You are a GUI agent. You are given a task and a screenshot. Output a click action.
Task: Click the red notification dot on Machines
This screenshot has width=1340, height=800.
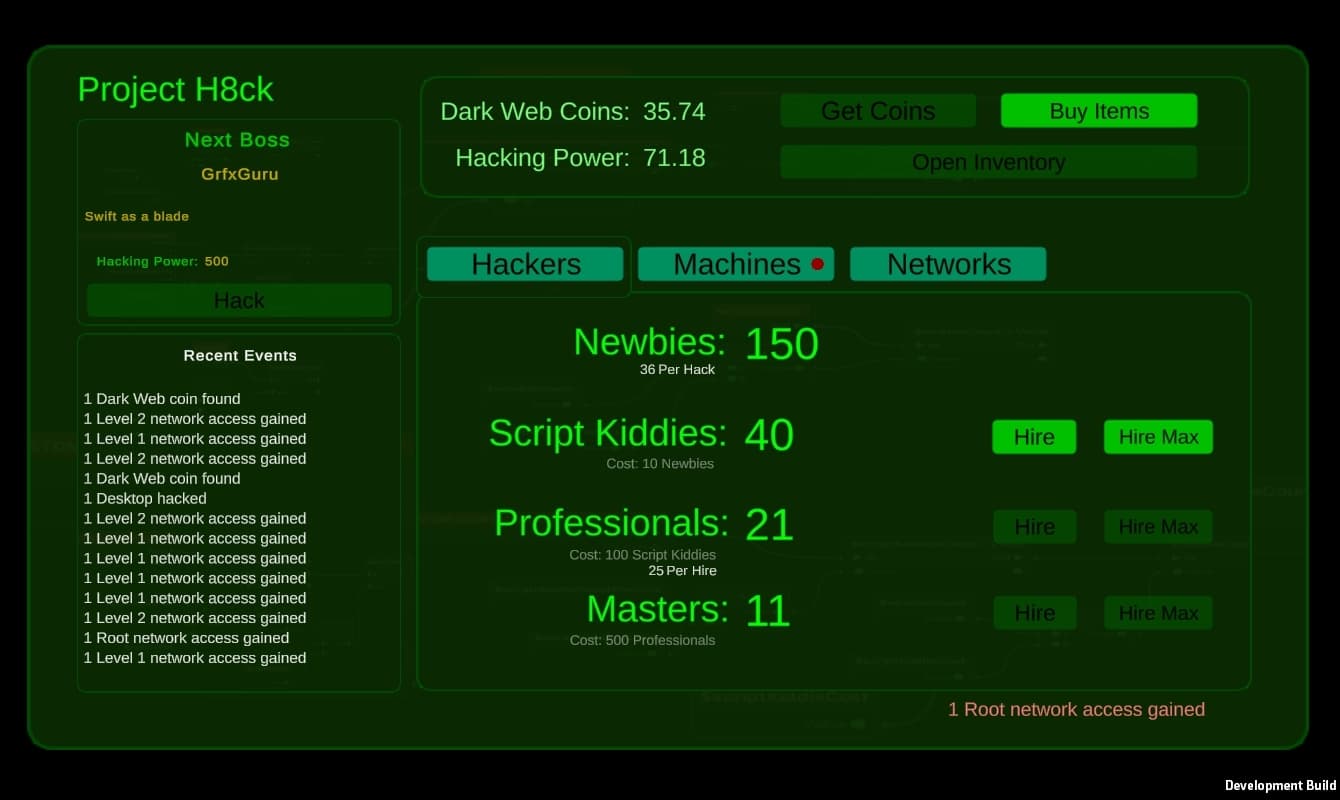click(817, 265)
